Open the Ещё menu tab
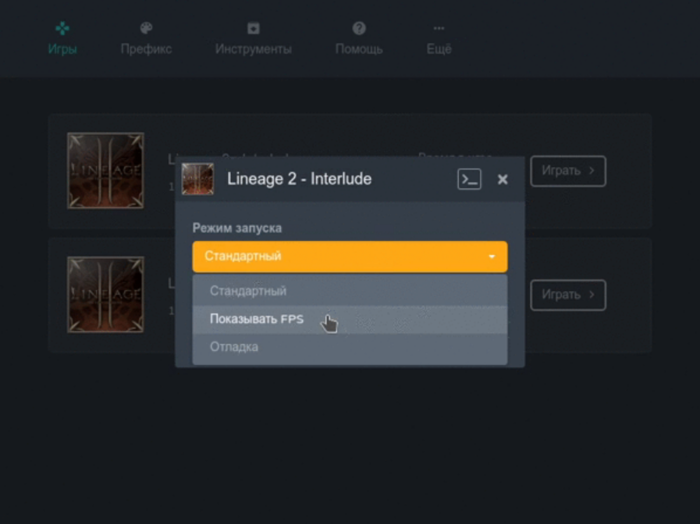 pos(439,39)
